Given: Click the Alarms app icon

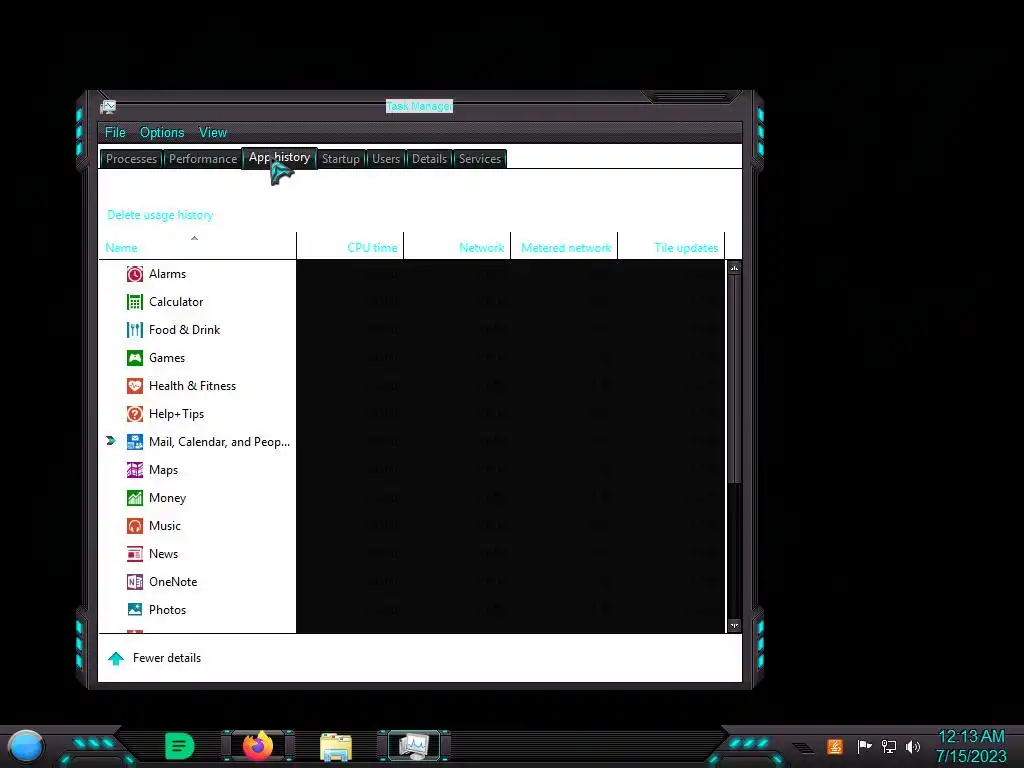Looking at the screenshot, I should tap(135, 274).
